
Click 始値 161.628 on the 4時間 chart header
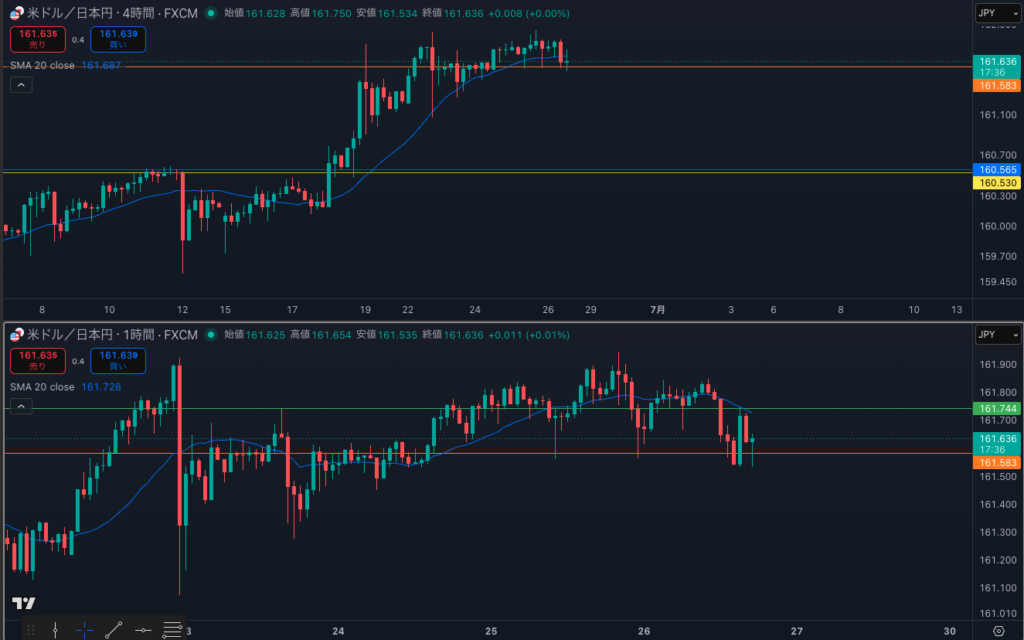255,13
